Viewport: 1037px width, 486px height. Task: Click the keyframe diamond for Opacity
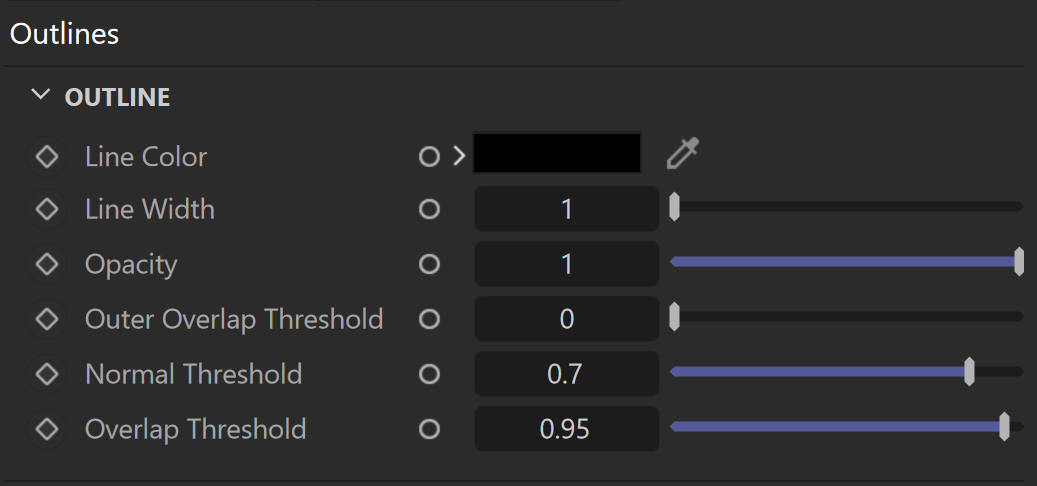pos(47,264)
